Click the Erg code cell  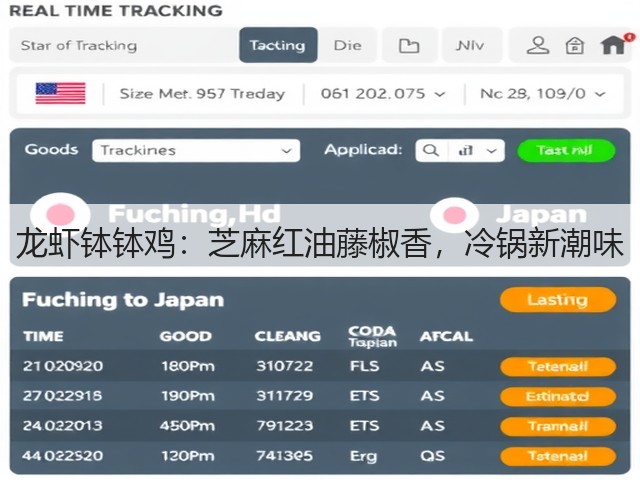[363, 457]
